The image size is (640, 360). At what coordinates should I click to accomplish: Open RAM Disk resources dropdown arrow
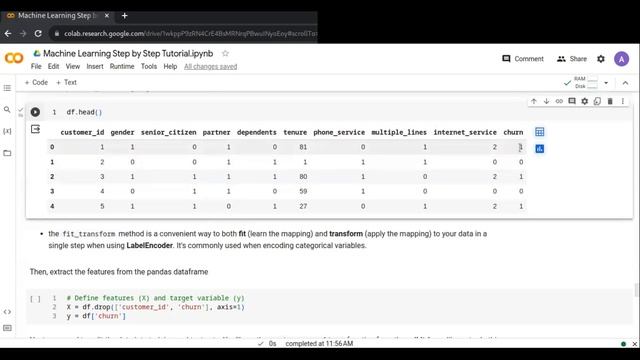(x=606, y=83)
